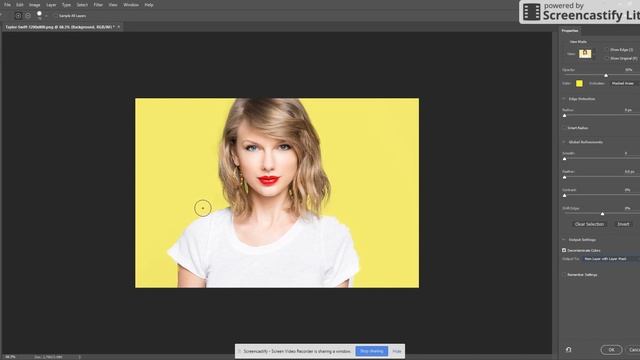Viewport: 640px width, 360px height.
Task: Click the reset workspace icon in the Properties panel
Action: point(569,349)
